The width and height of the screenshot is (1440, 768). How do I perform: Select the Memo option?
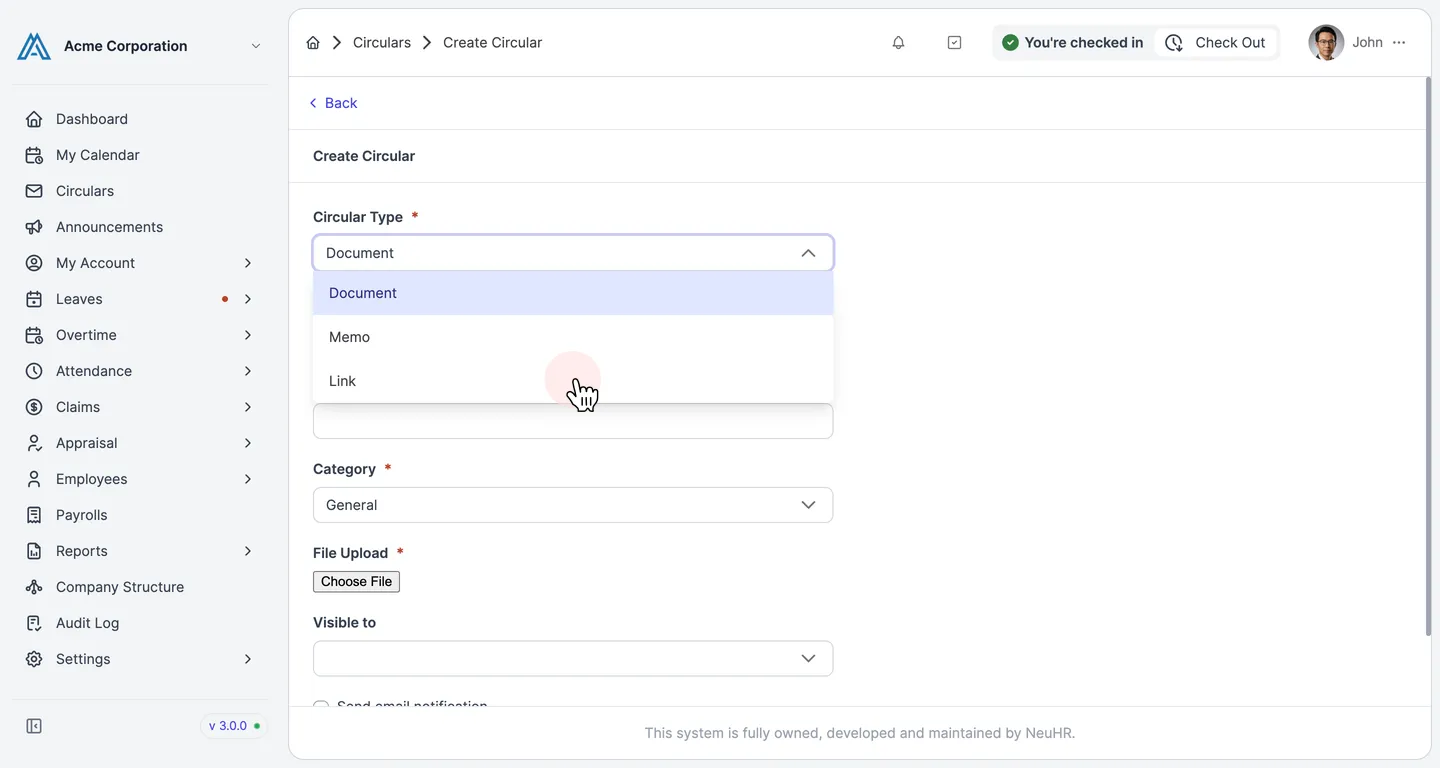click(x=573, y=337)
